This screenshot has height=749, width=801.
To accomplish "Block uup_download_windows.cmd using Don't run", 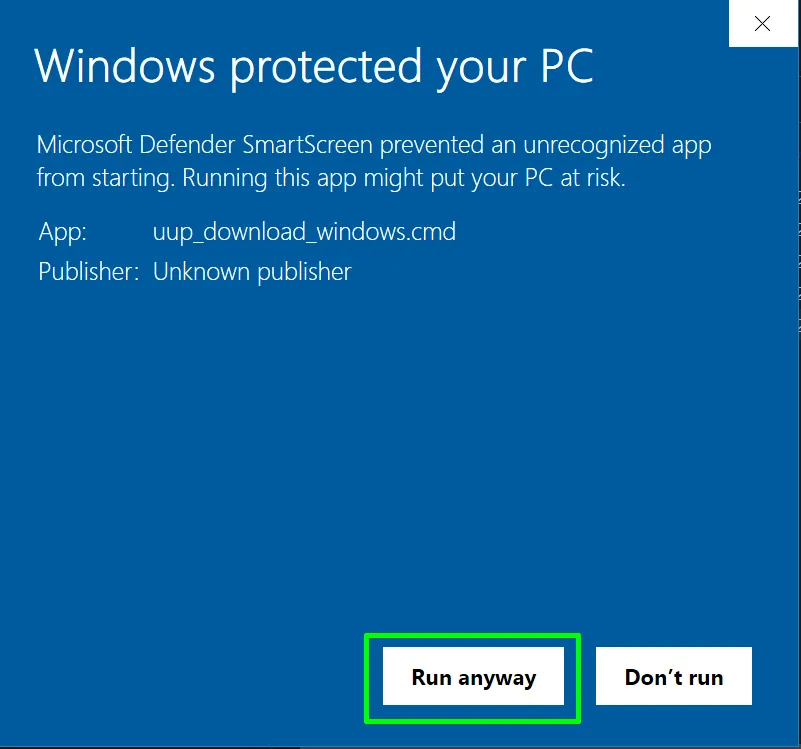I will 673,676.
